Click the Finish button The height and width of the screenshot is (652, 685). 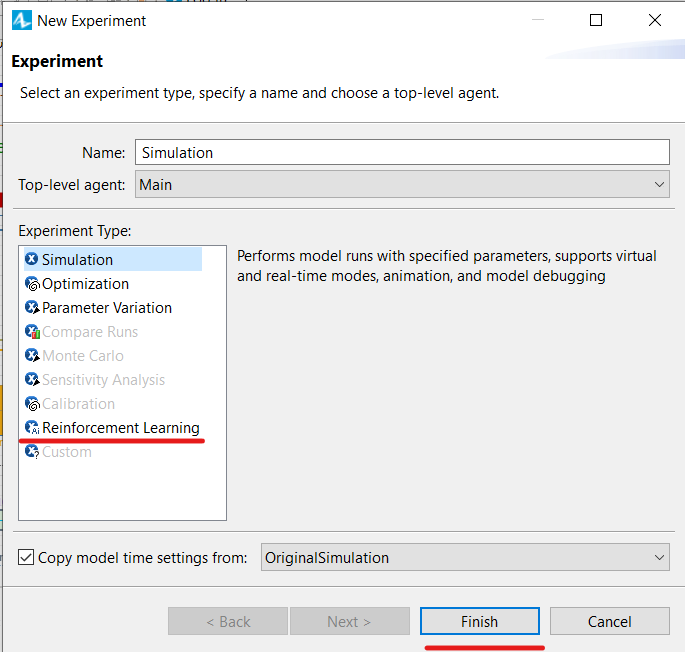[x=480, y=621]
